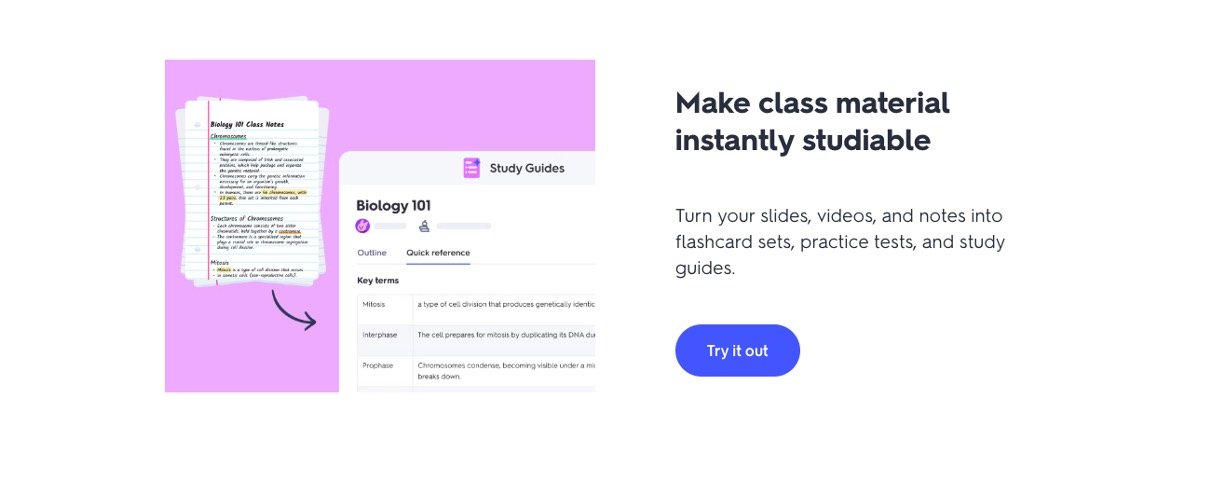Switch to the Quick reference tab

[438, 253]
